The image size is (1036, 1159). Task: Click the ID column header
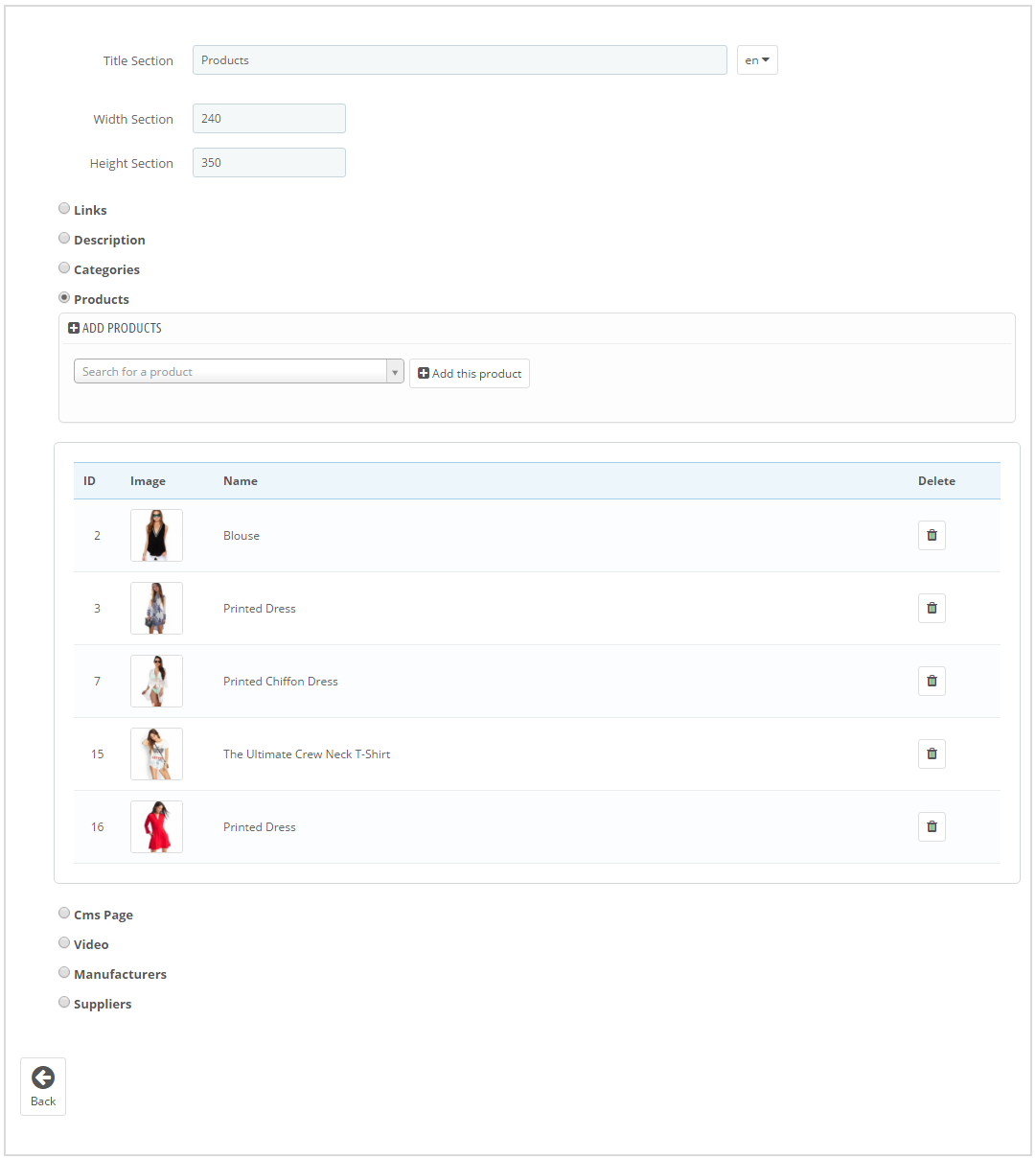coord(89,480)
